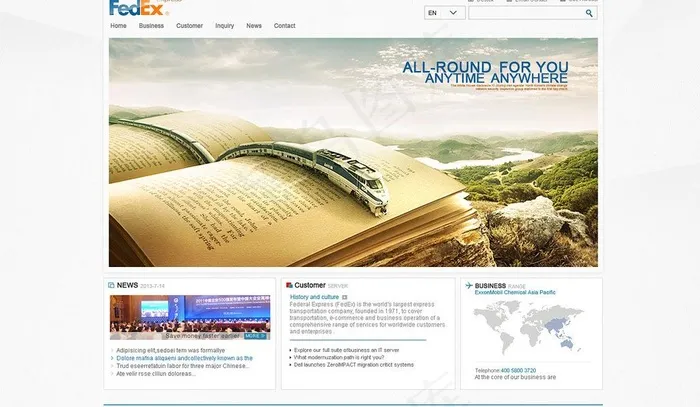700x407 pixels.
Task: Click 'Dell launches ZeroIMPACT migration' link
Action: (x=353, y=365)
